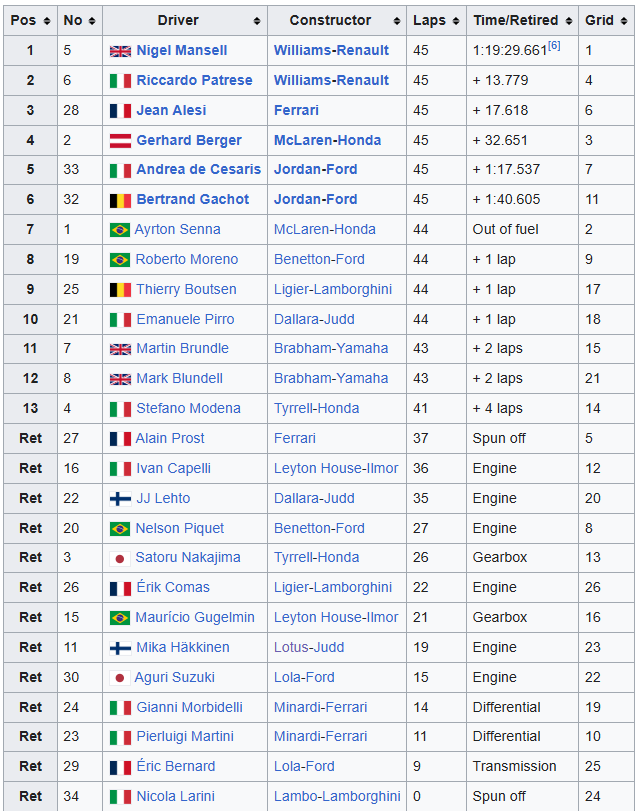Click the UK flag beside Mark Blundell
Screen dimensions: 635x811
[120, 379]
